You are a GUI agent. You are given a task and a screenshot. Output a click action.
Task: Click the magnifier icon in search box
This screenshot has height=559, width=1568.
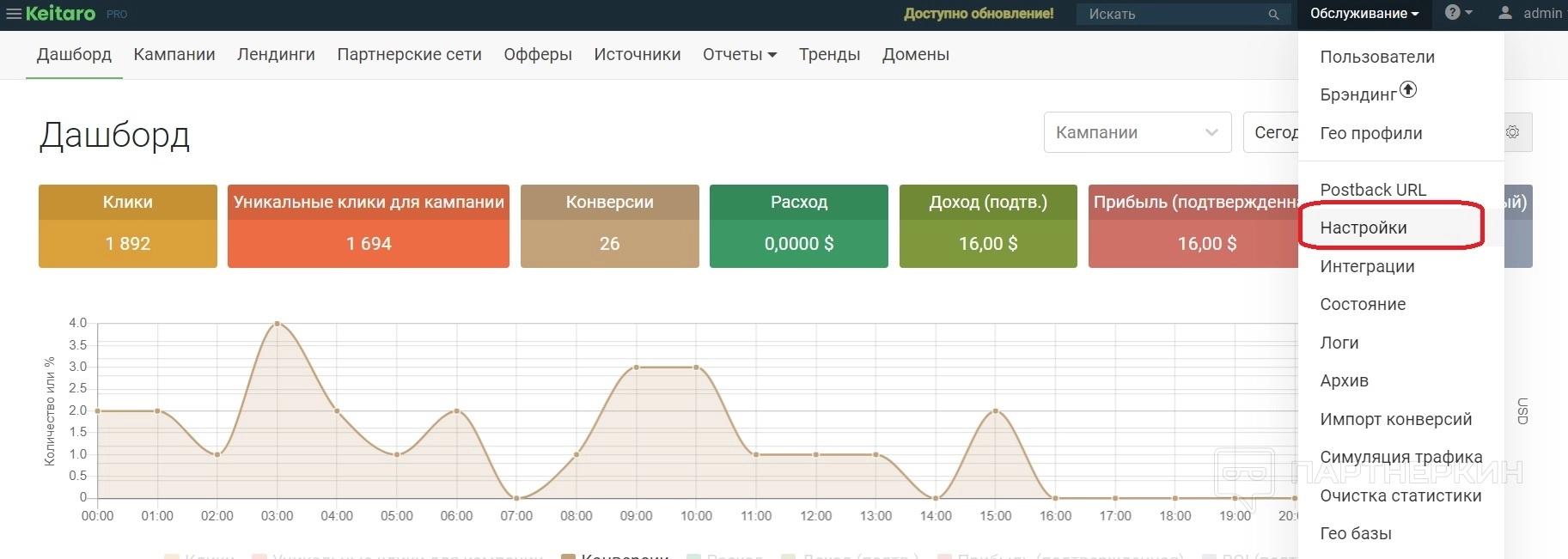click(x=1273, y=15)
